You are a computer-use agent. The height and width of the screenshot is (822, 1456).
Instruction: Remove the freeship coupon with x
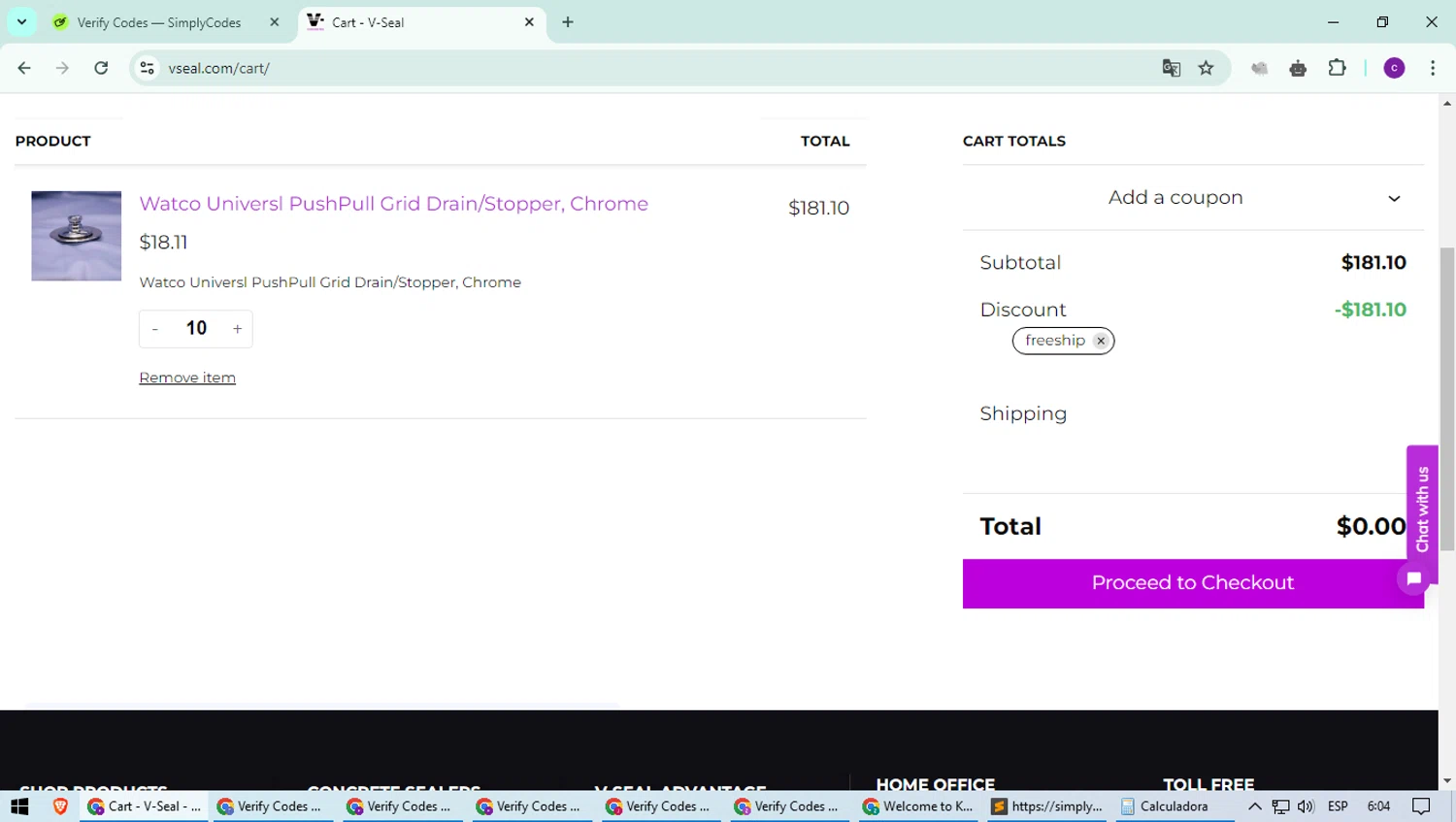point(1101,341)
